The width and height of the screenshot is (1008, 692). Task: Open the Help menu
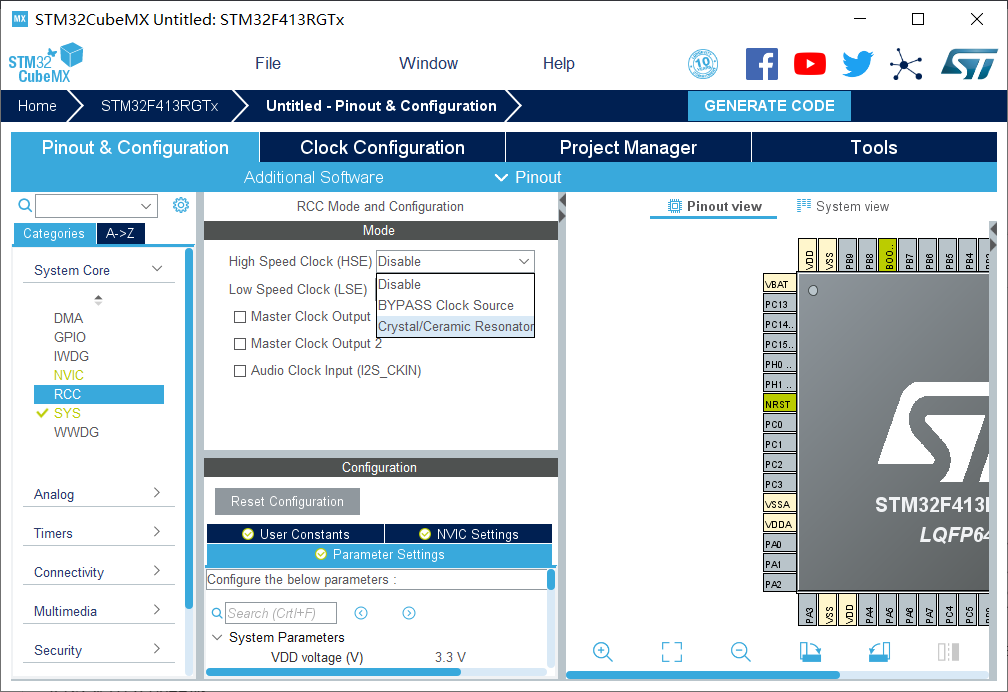click(559, 63)
